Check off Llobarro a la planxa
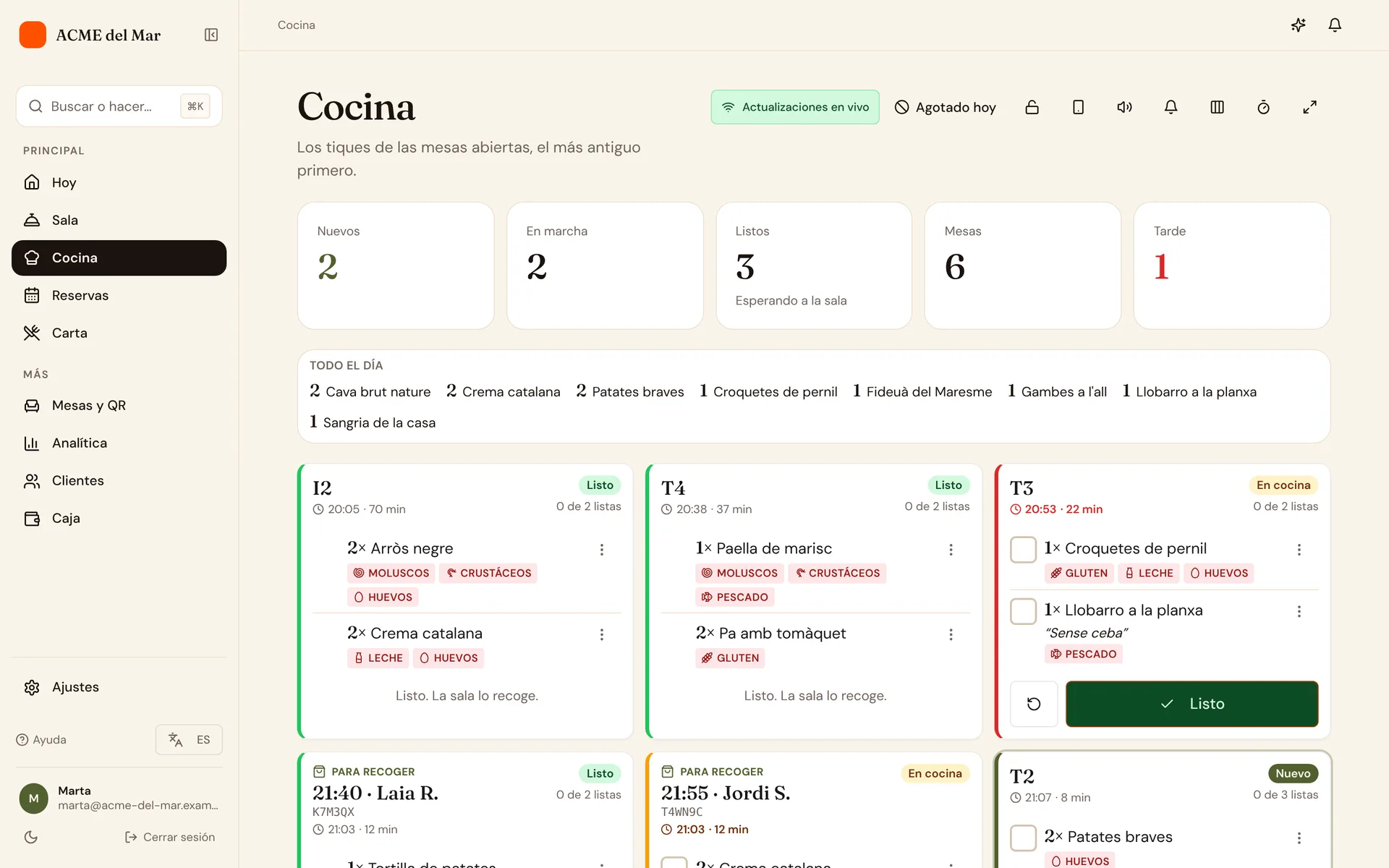Viewport: 1389px width, 868px height. [1023, 611]
